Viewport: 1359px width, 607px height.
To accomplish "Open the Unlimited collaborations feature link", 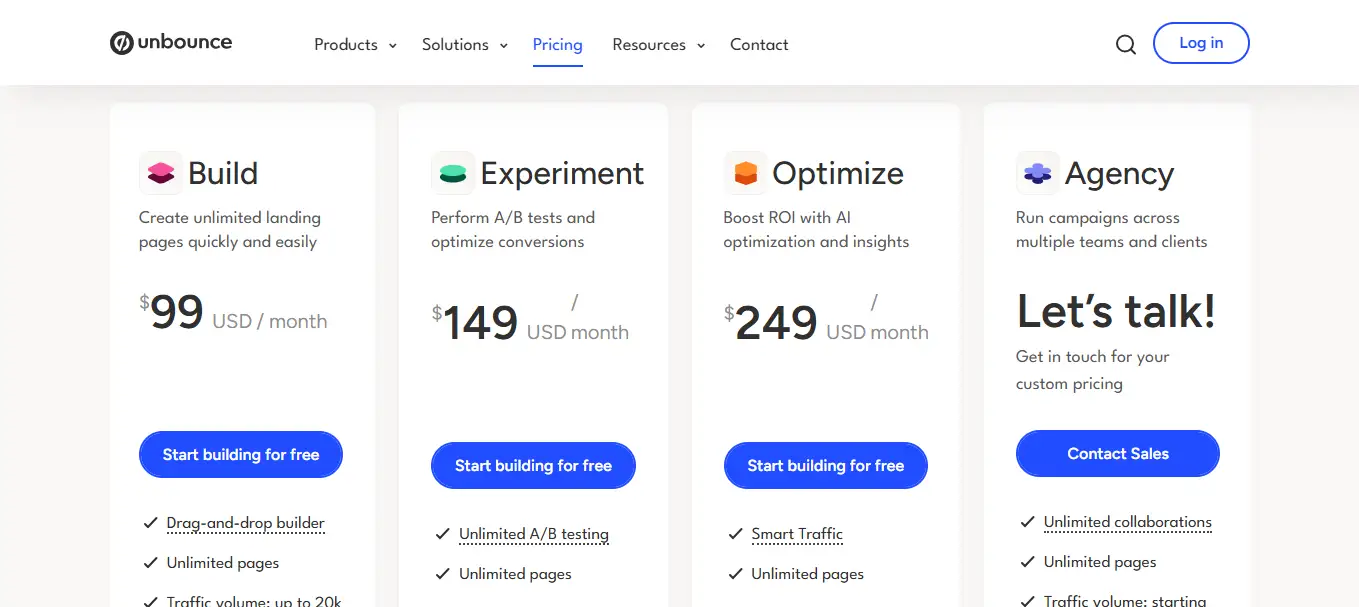I will [1127, 522].
